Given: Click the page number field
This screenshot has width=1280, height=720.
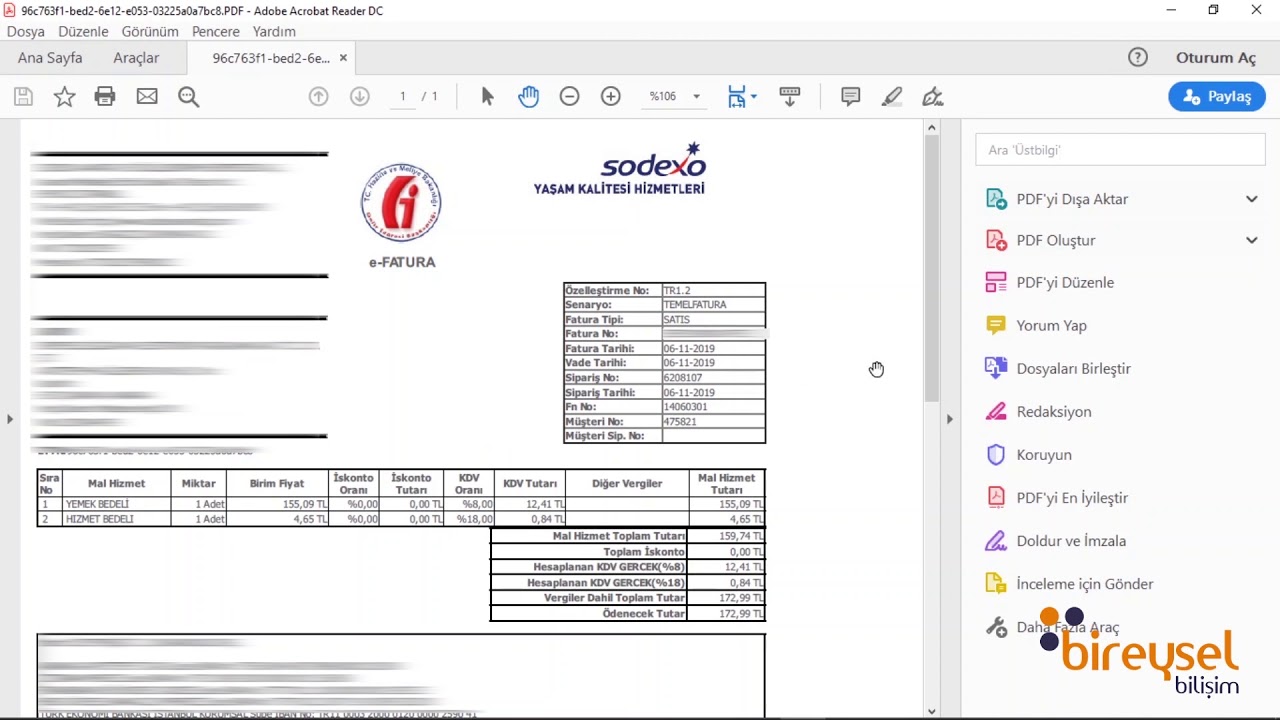Looking at the screenshot, I should point(403,97).
